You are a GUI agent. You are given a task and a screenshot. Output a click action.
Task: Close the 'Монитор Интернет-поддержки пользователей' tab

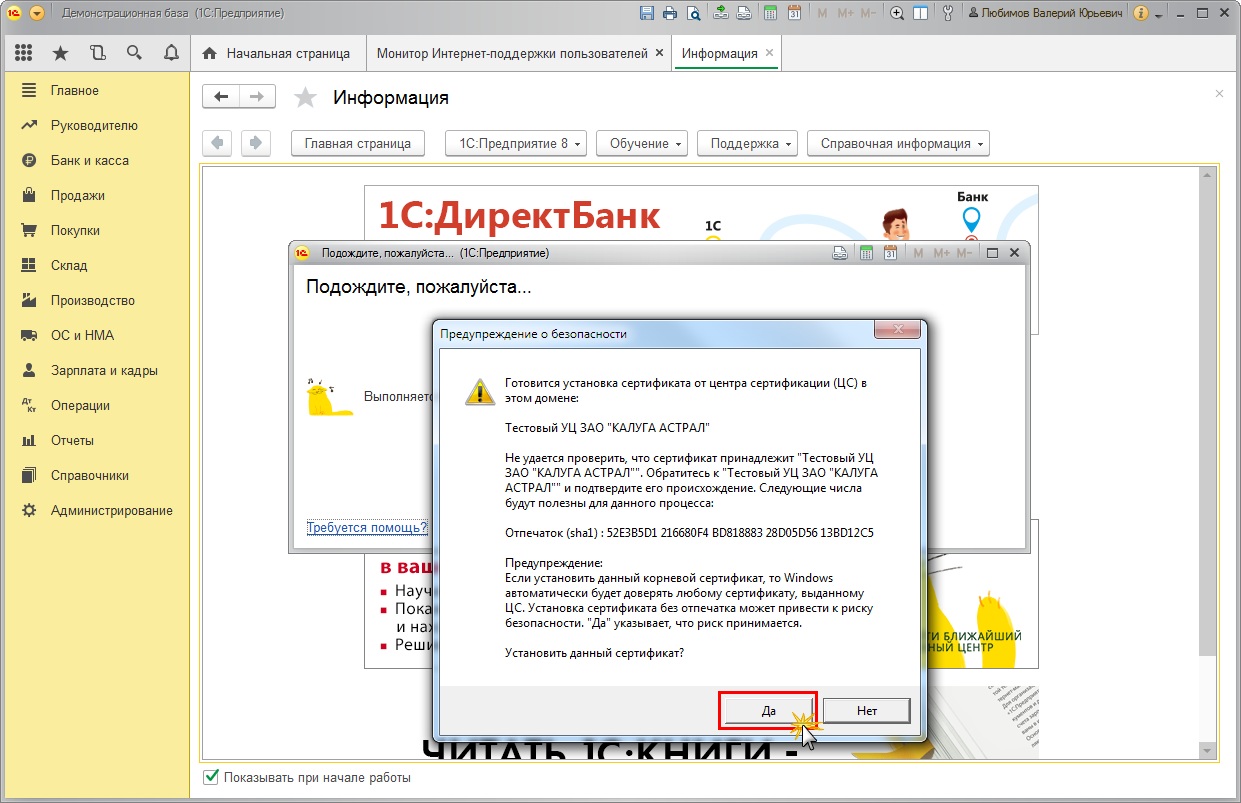[x=659, y=53]
